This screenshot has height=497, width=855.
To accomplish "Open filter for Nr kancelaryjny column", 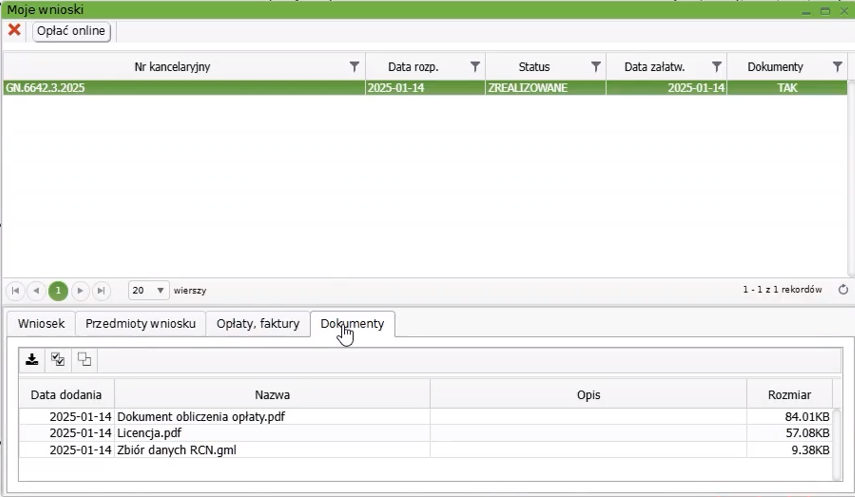I will click(354, 67).
